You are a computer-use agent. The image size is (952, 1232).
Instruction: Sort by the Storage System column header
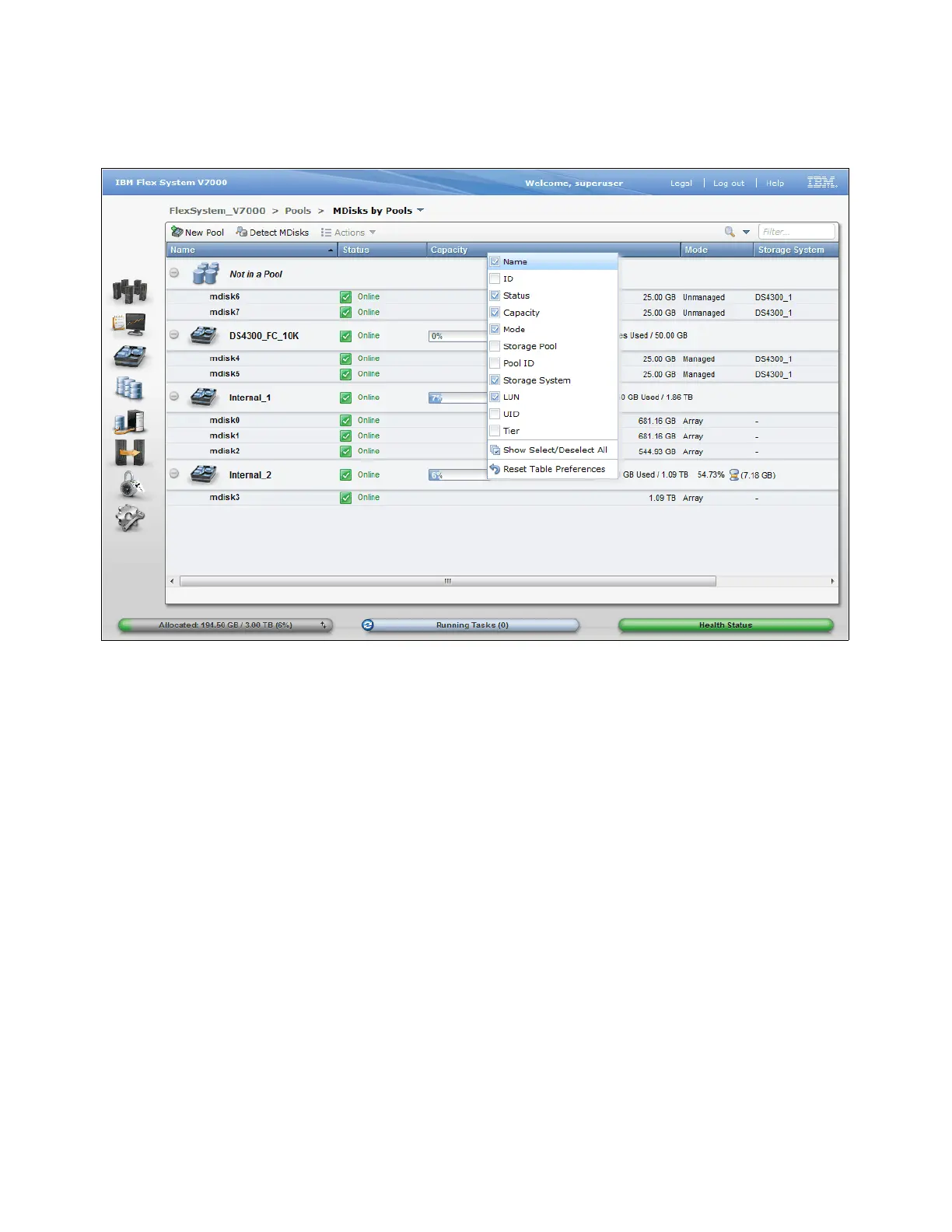pyautogui.click(x=796, y=250)
